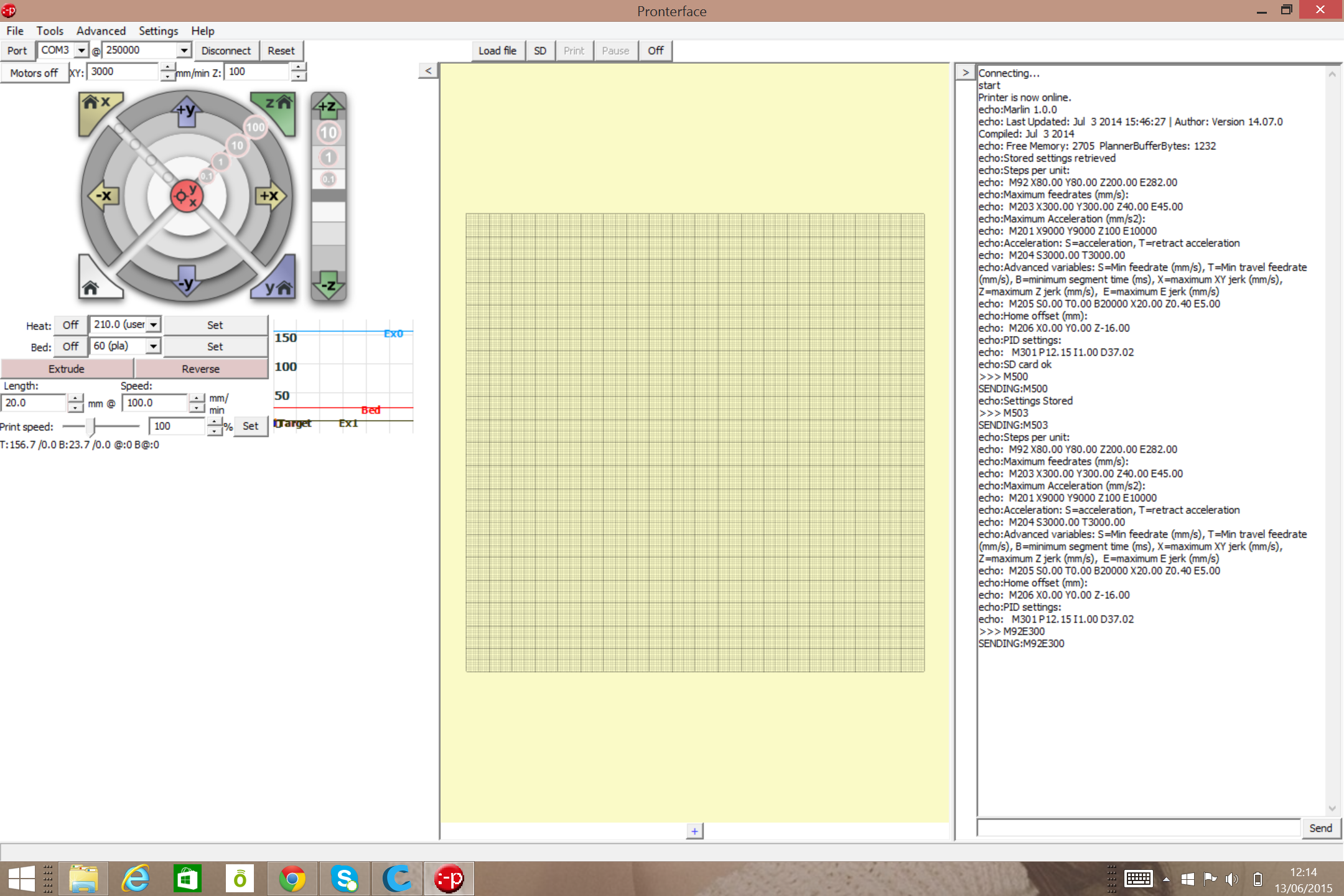Open the 210.0 heat temperature dropdown
This screenshot has height=896, width=1344.
pyautogui.click(x=153, y=325)
